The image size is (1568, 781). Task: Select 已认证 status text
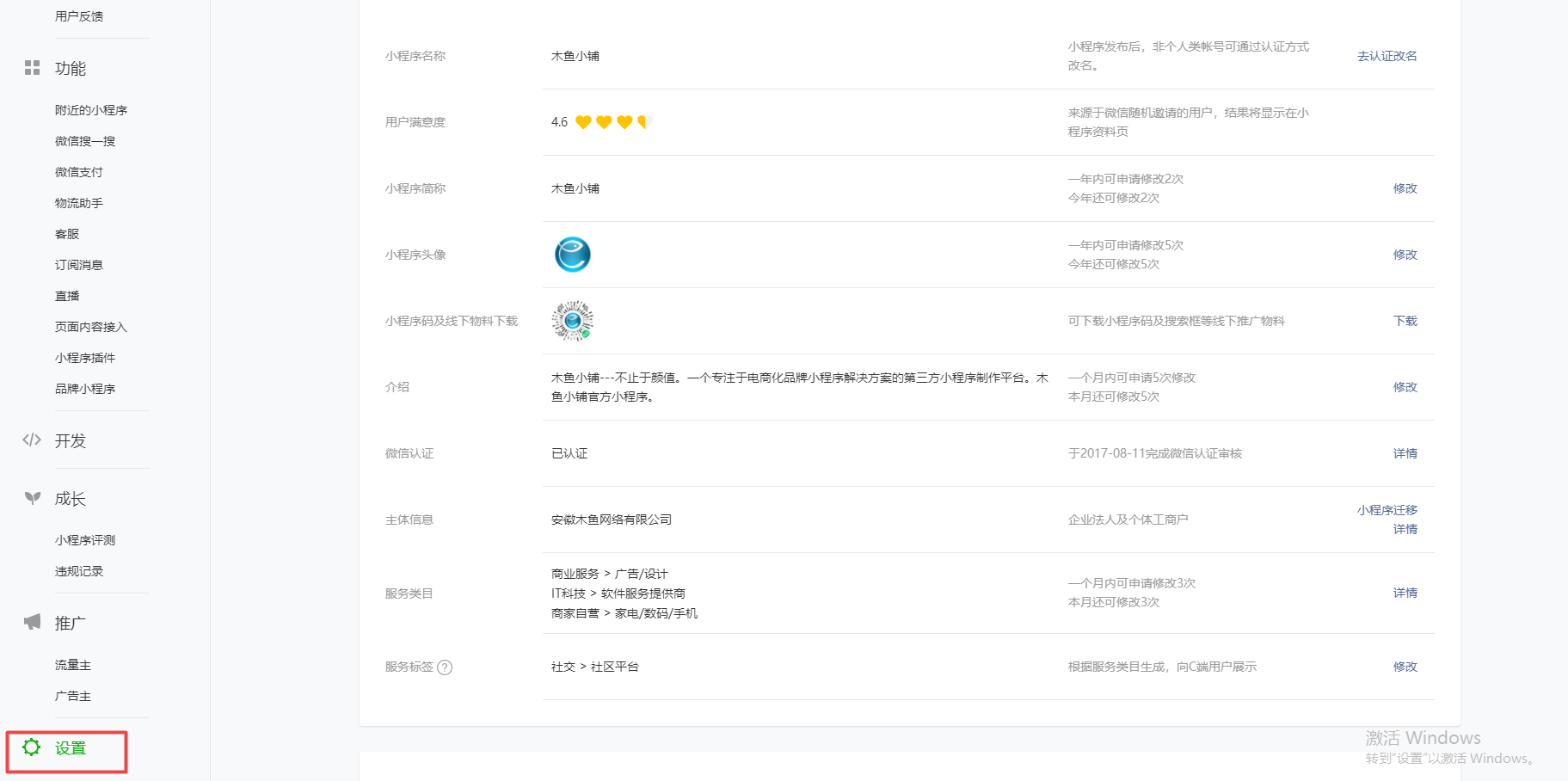[x=569, y=453]
